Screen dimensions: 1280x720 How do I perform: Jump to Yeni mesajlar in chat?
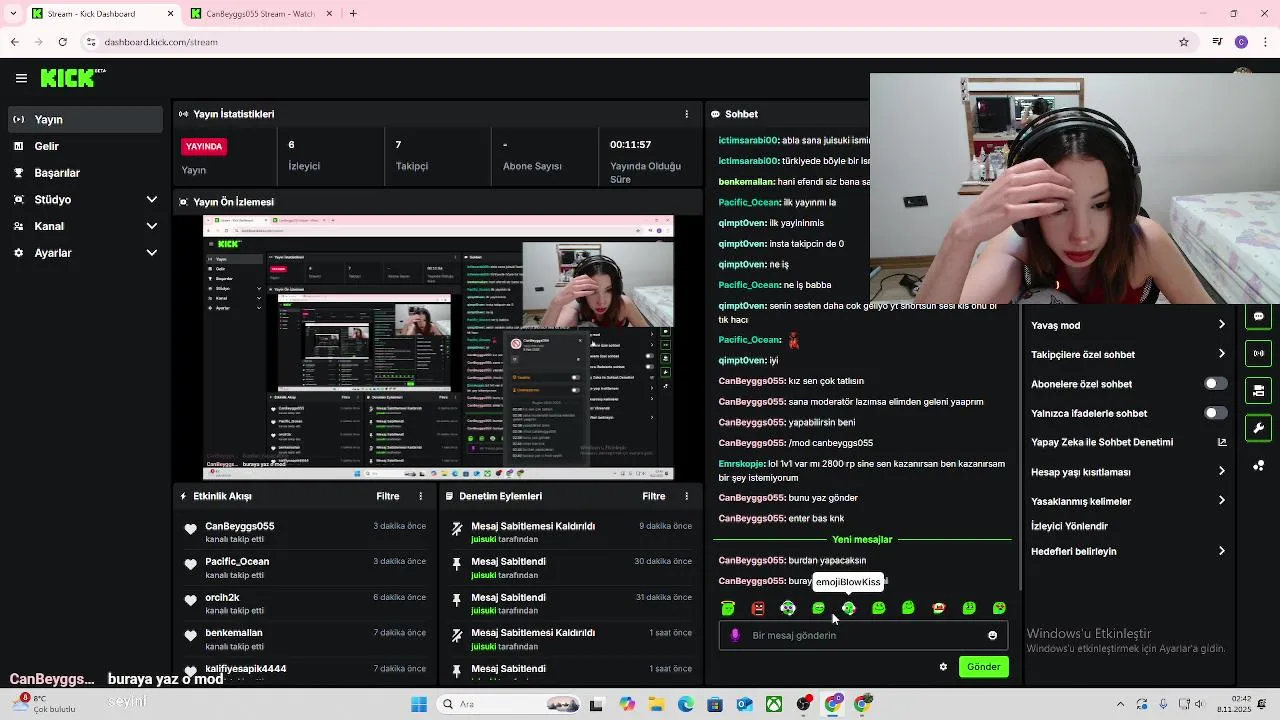tap(862, 540)
